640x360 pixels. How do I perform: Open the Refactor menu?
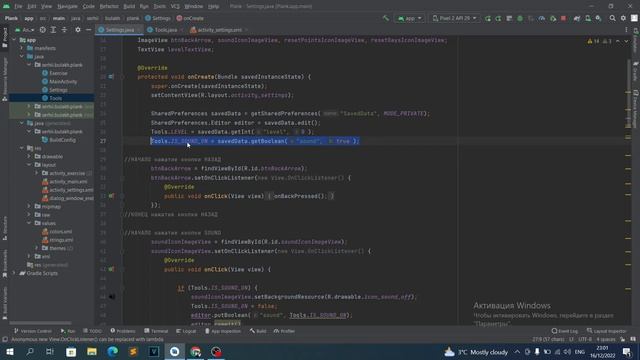(x=109, y=6)
